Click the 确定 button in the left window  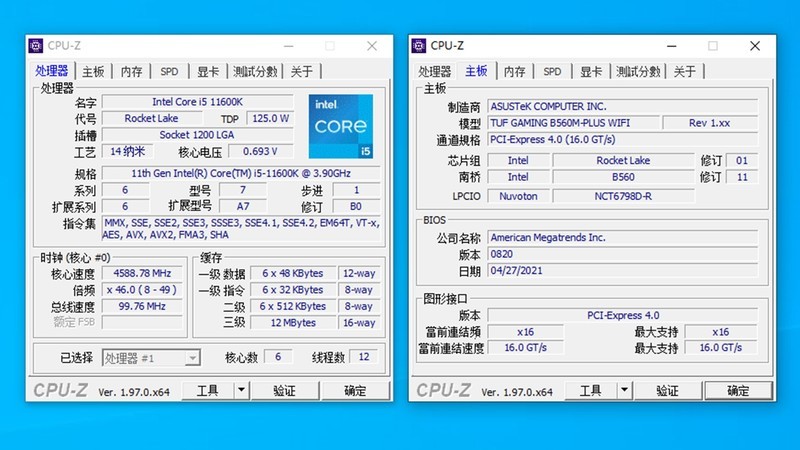coord(355,391)
